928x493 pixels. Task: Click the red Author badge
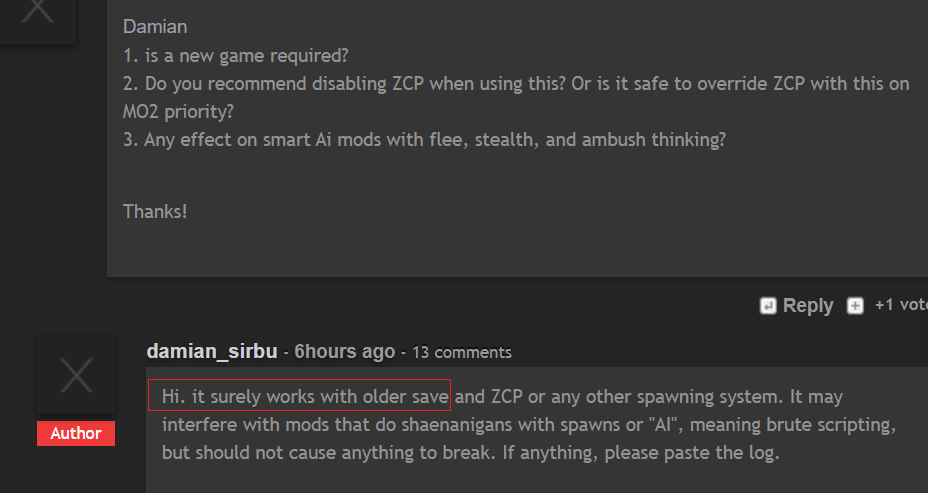click(x=76, y=433)
